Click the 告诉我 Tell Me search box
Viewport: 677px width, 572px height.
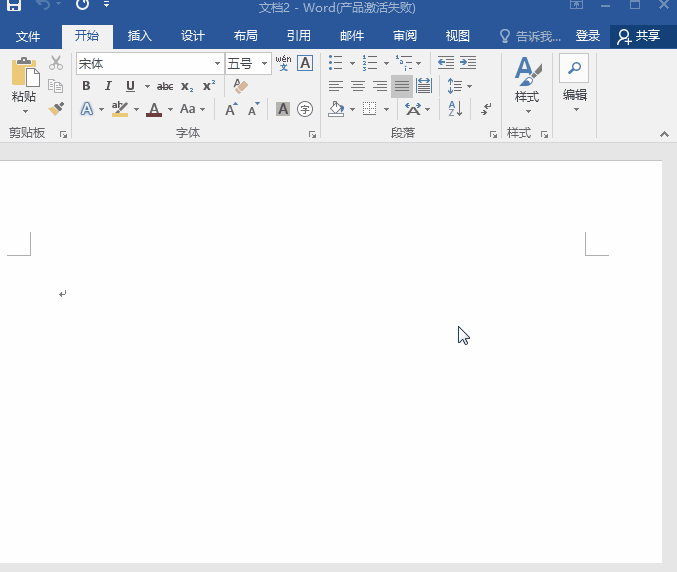[531, 36]
